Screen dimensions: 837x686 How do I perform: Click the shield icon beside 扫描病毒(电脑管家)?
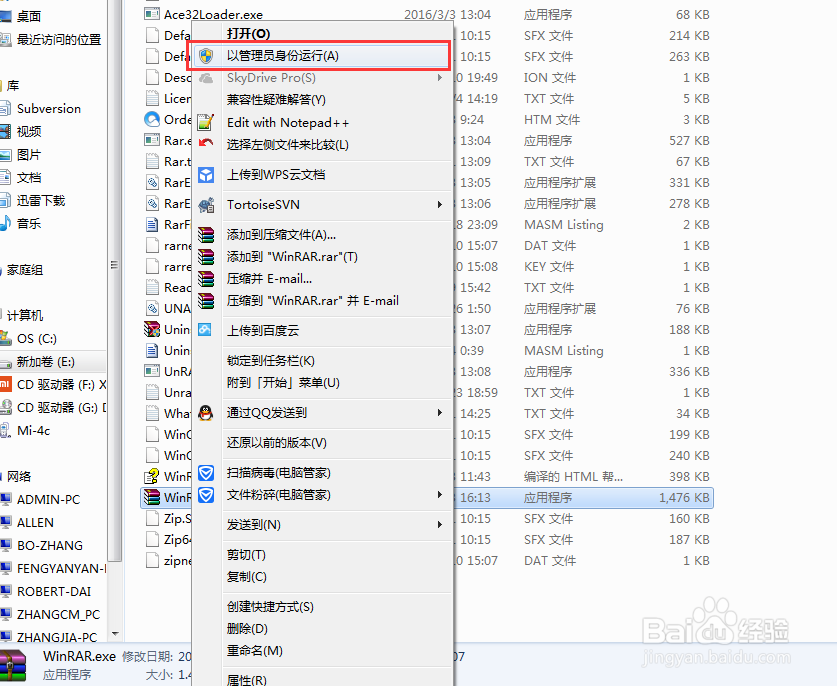coord(206,472)
